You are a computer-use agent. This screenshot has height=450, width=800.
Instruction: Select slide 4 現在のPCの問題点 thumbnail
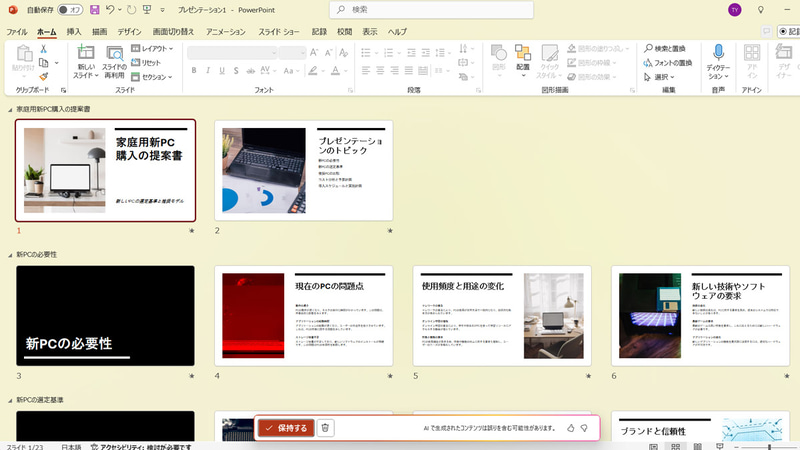click(x=304, y=316)
